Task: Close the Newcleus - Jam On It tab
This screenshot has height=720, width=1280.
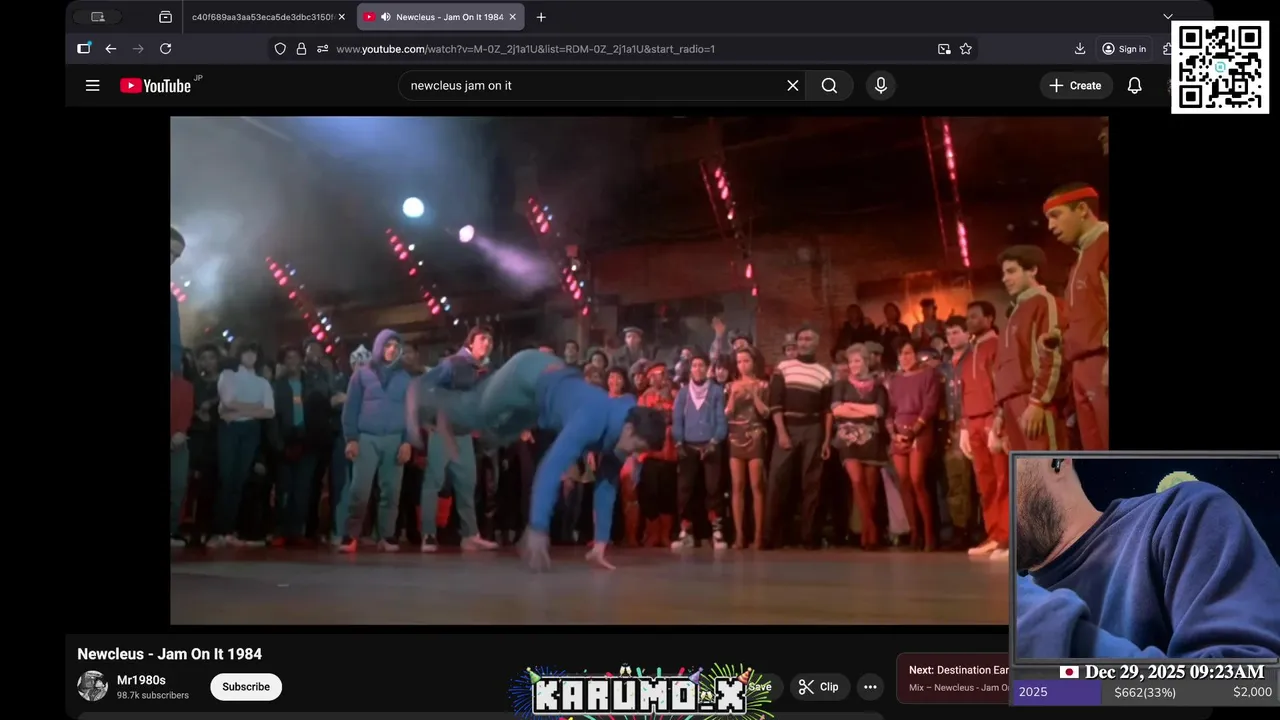Action: coord(513,17)
